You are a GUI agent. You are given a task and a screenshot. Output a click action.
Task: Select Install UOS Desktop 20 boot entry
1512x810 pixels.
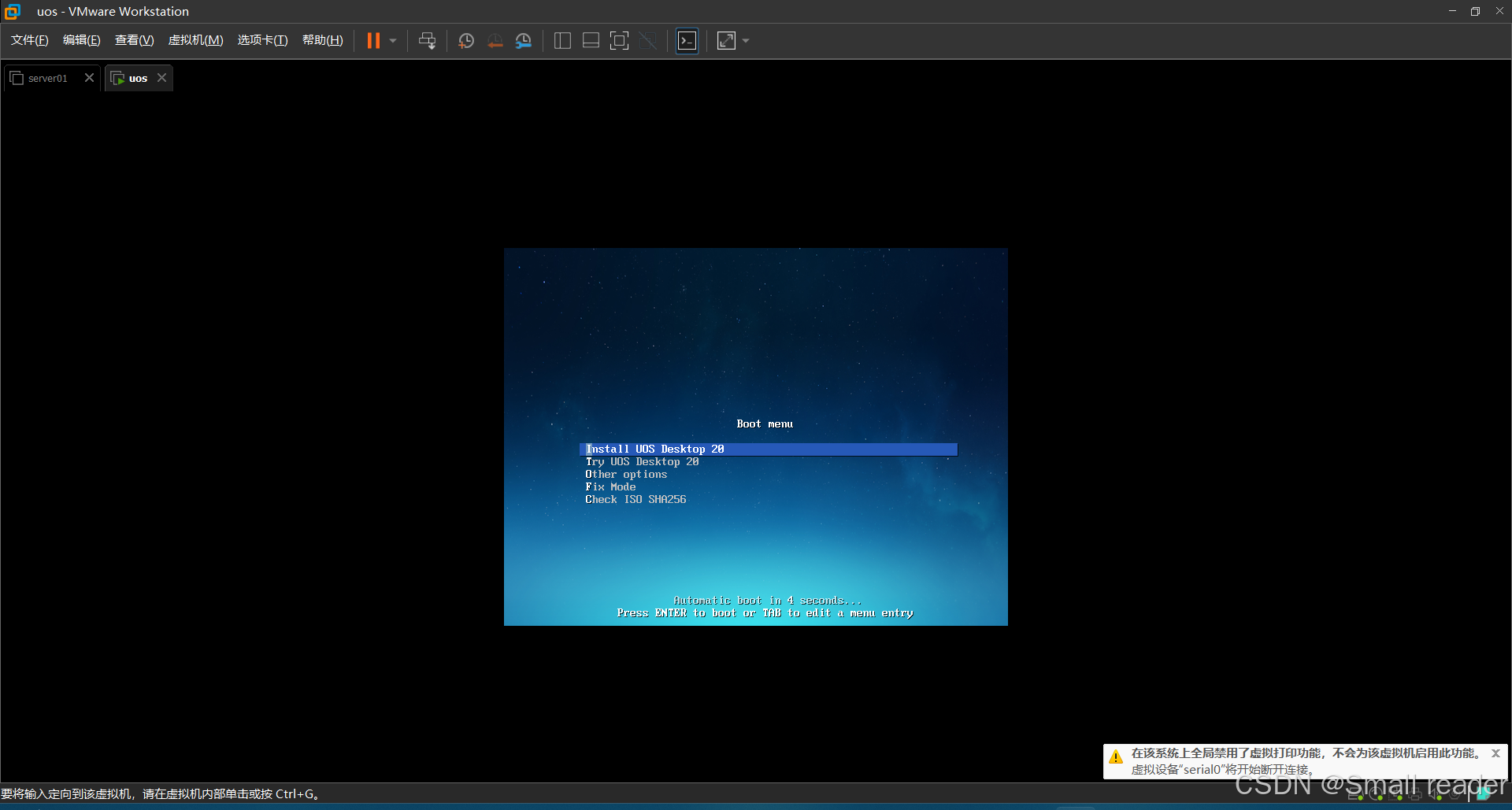(769, 449)
